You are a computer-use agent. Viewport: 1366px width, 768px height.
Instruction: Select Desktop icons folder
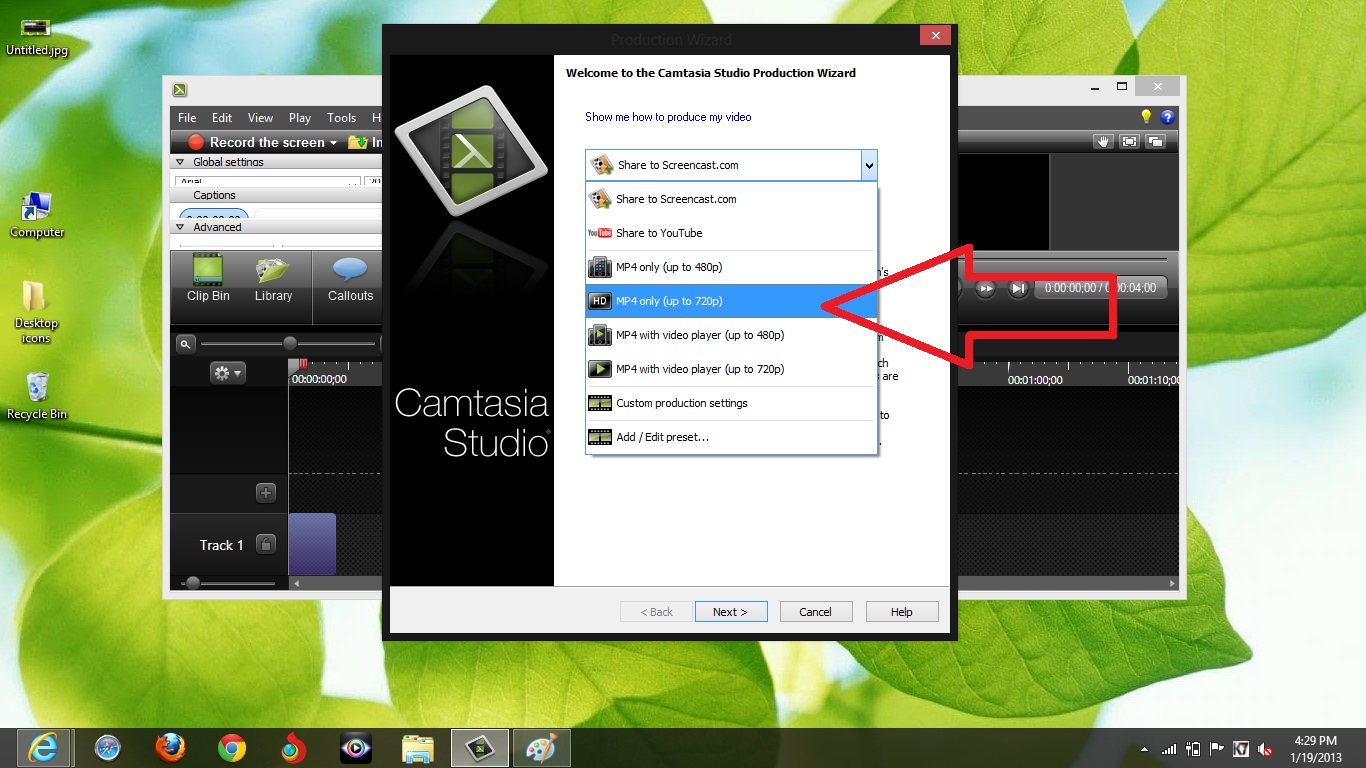tap(36, 312)
